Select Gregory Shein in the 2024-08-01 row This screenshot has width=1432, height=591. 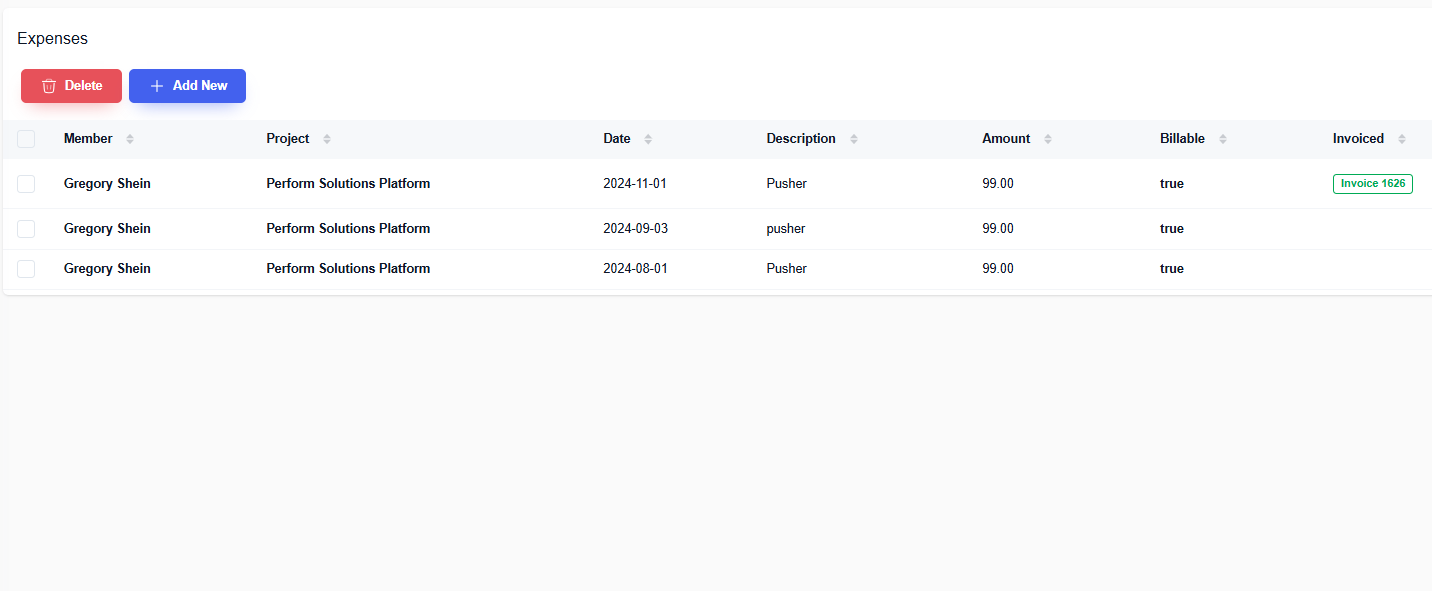pos(107,269)
